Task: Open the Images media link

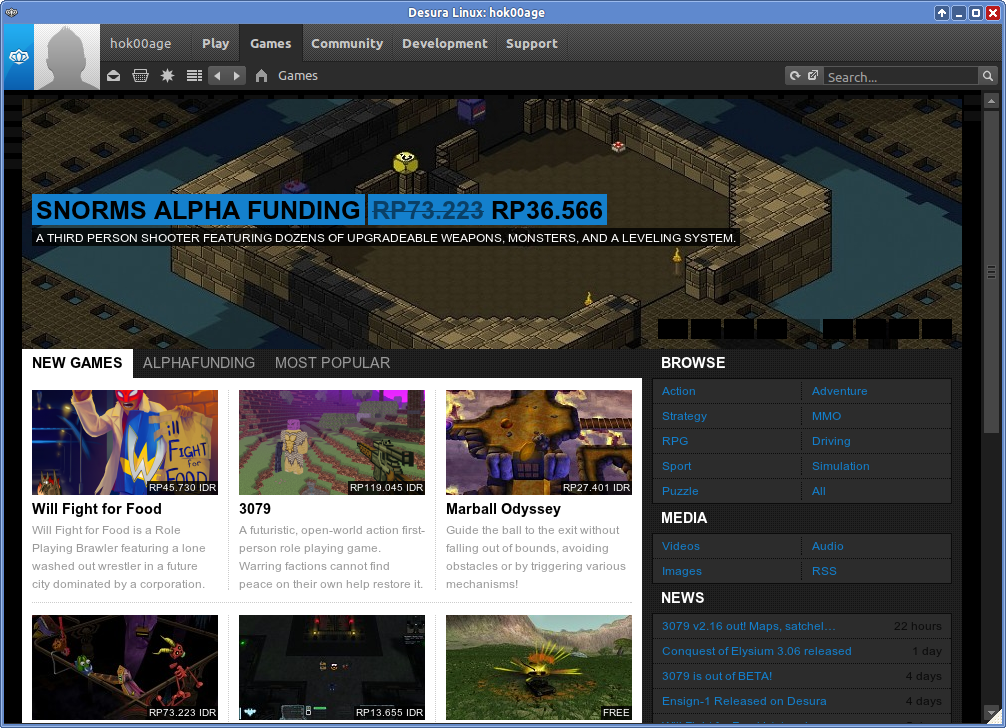Action: point(682,571)
